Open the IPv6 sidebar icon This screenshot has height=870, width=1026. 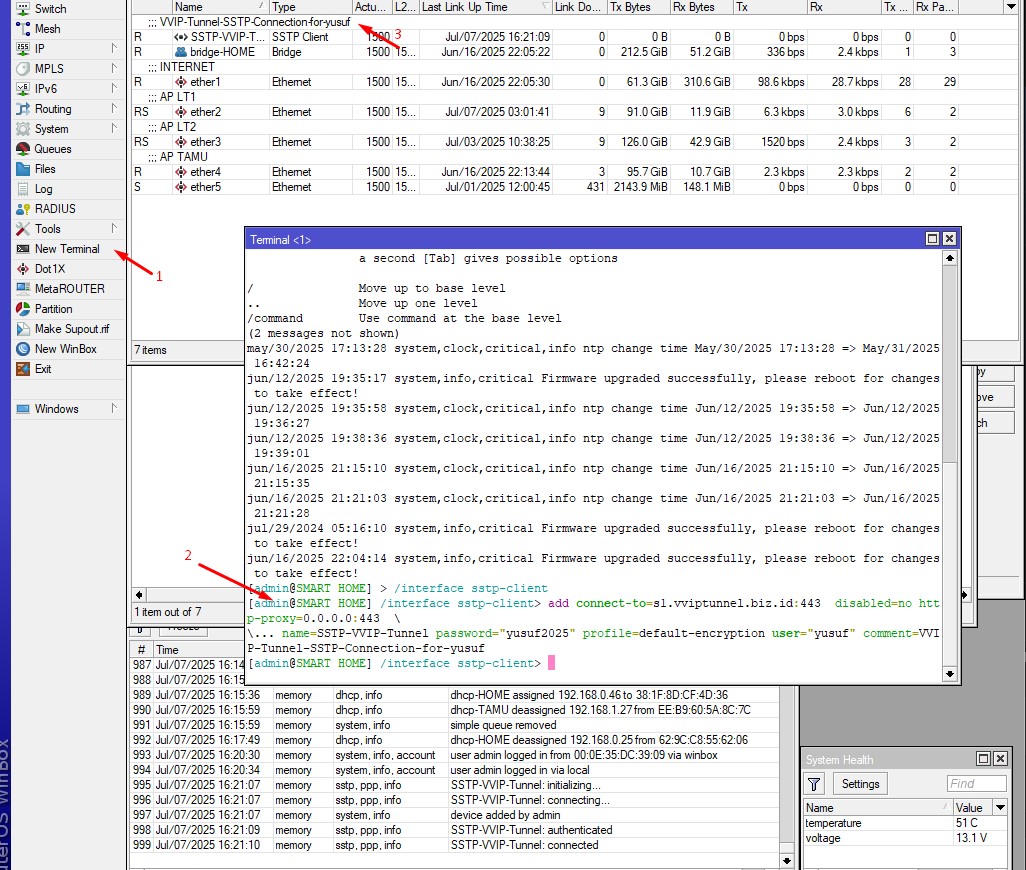(x=23, y=89)
